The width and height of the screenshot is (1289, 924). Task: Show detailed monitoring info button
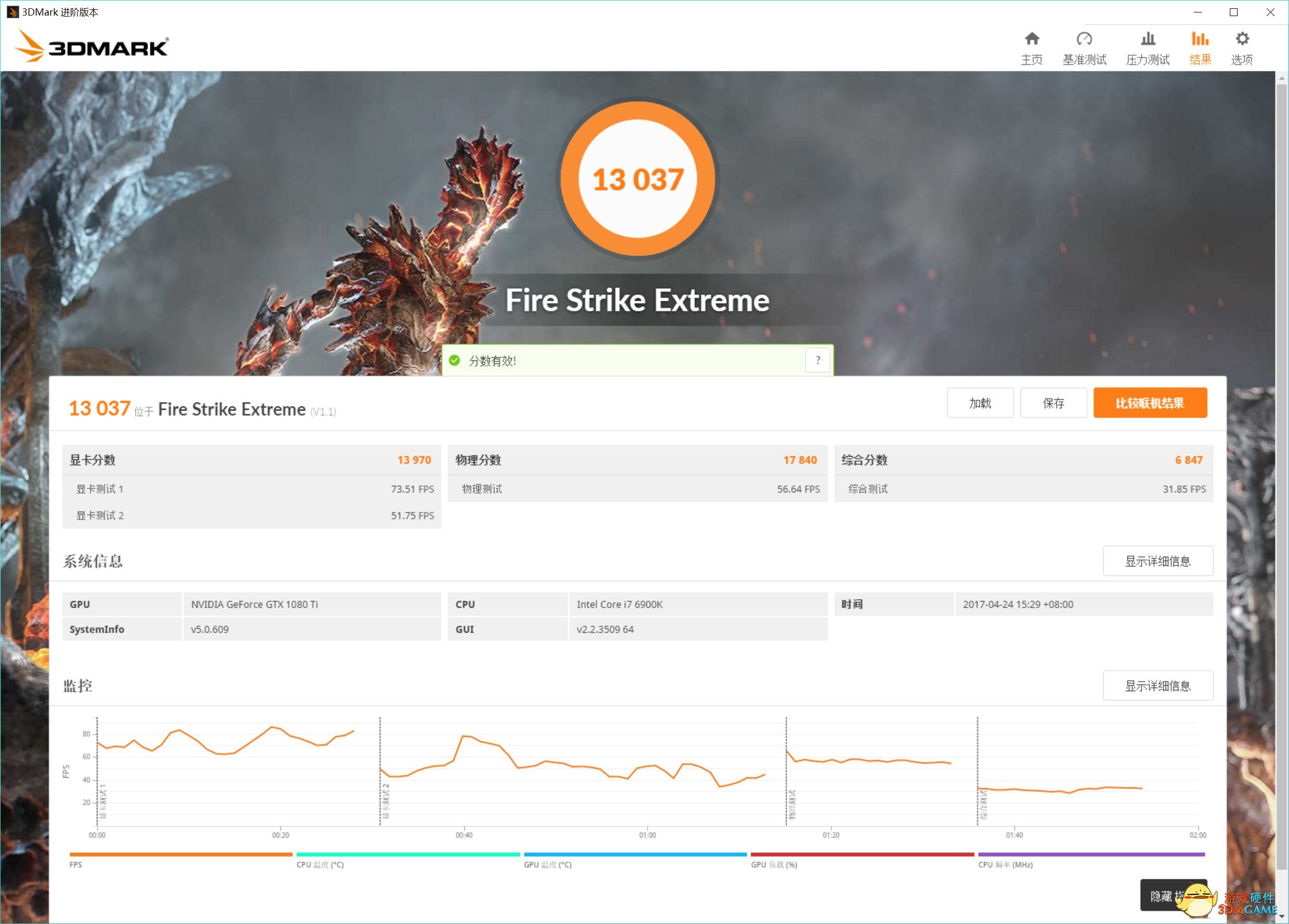click(1158, 685)
